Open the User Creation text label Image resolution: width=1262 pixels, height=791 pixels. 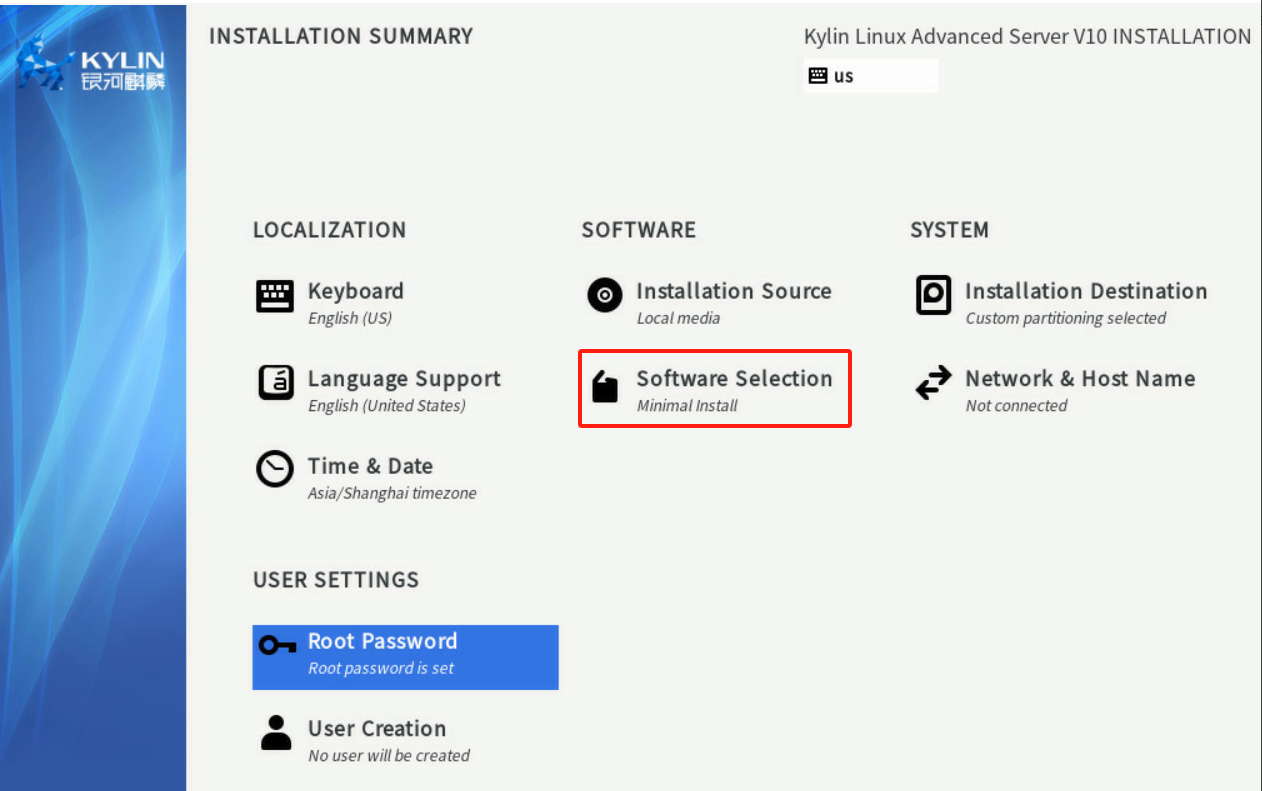pyautogui.click(x=377, y=729)
